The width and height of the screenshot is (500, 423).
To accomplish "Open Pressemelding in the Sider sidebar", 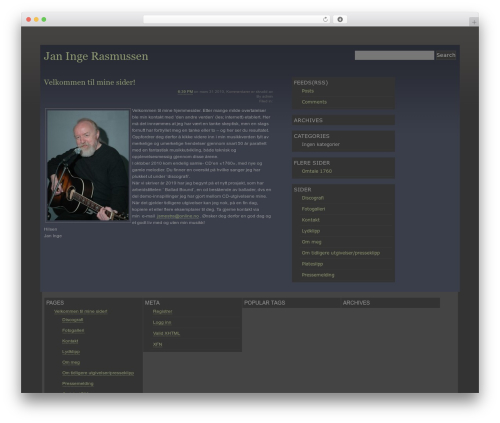I will point(318,275).
